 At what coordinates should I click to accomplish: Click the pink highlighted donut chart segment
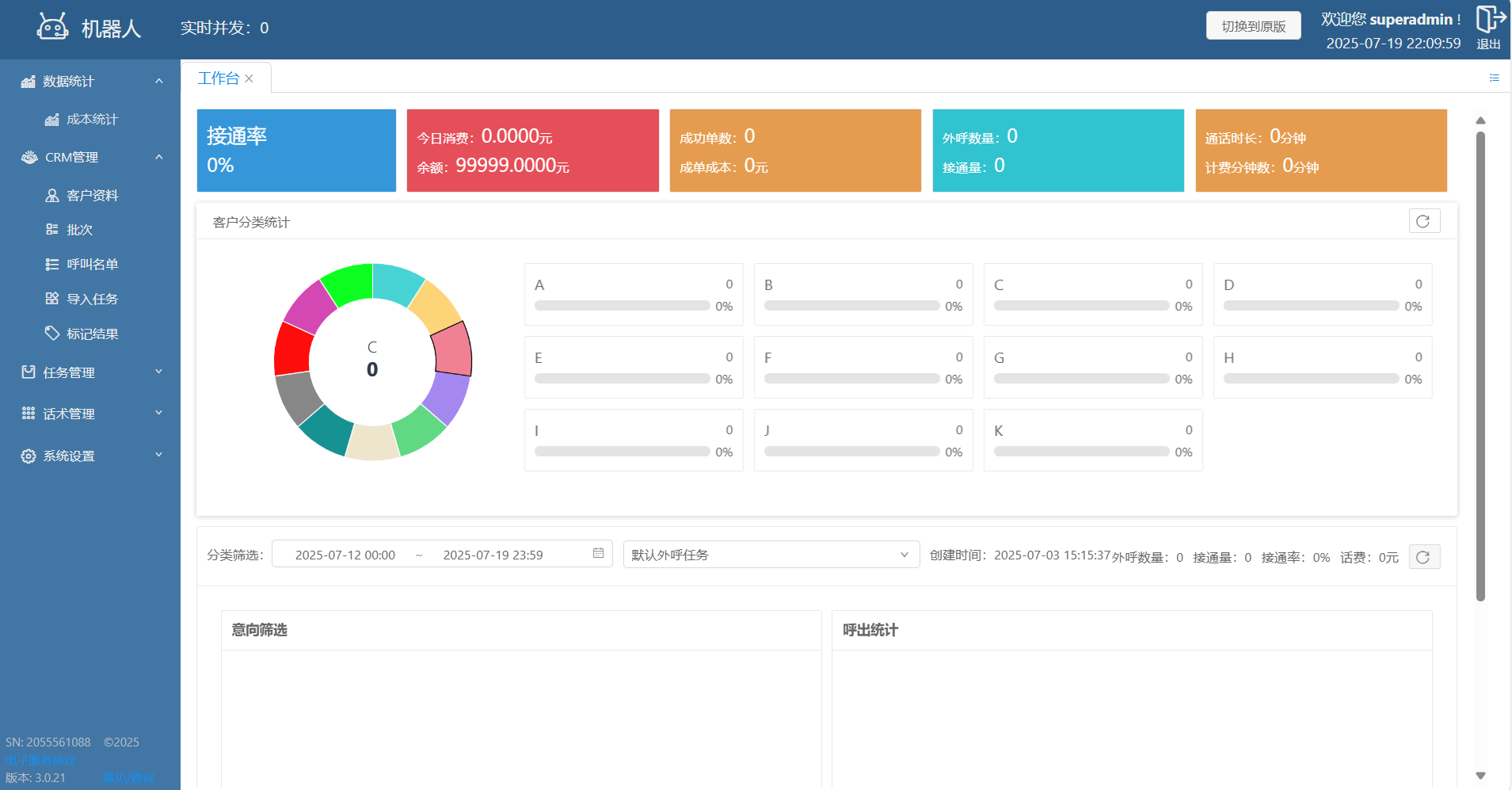[x=452, y=350]
